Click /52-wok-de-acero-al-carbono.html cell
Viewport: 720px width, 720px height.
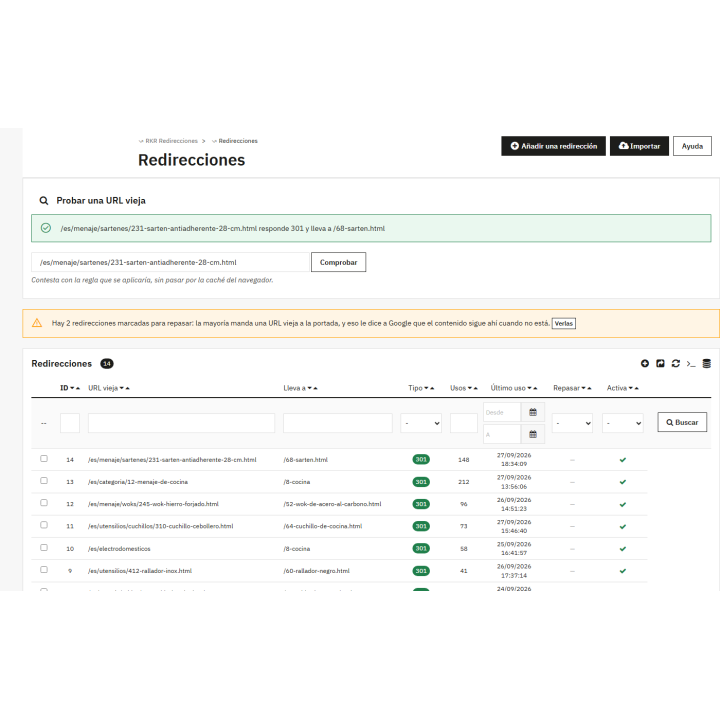click(332, 504)
